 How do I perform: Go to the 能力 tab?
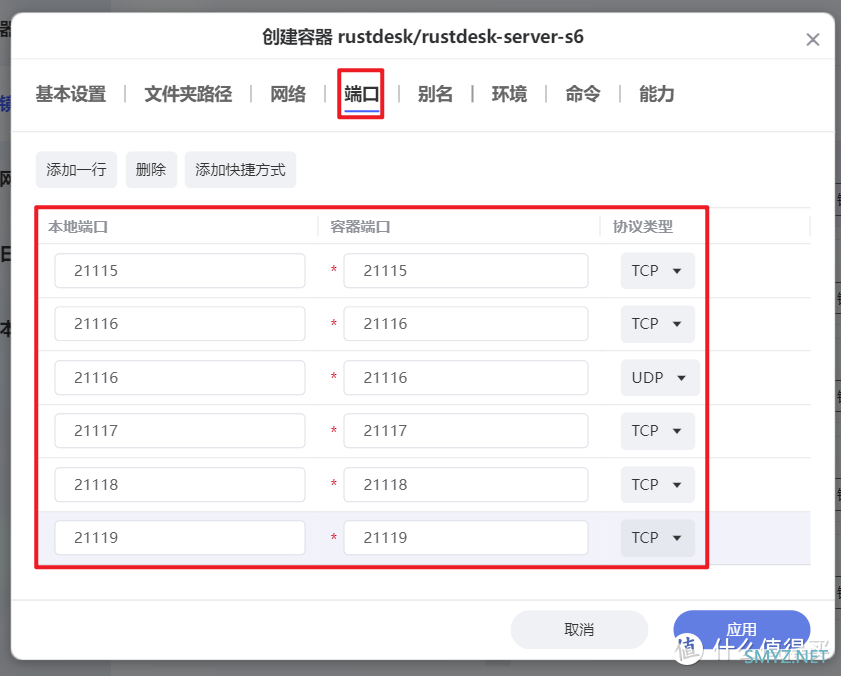(656, 94)
